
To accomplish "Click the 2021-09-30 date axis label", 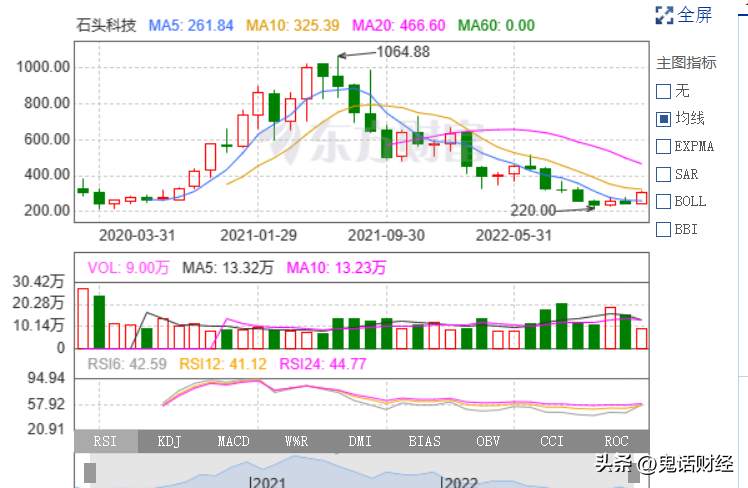I will point(386,236).
